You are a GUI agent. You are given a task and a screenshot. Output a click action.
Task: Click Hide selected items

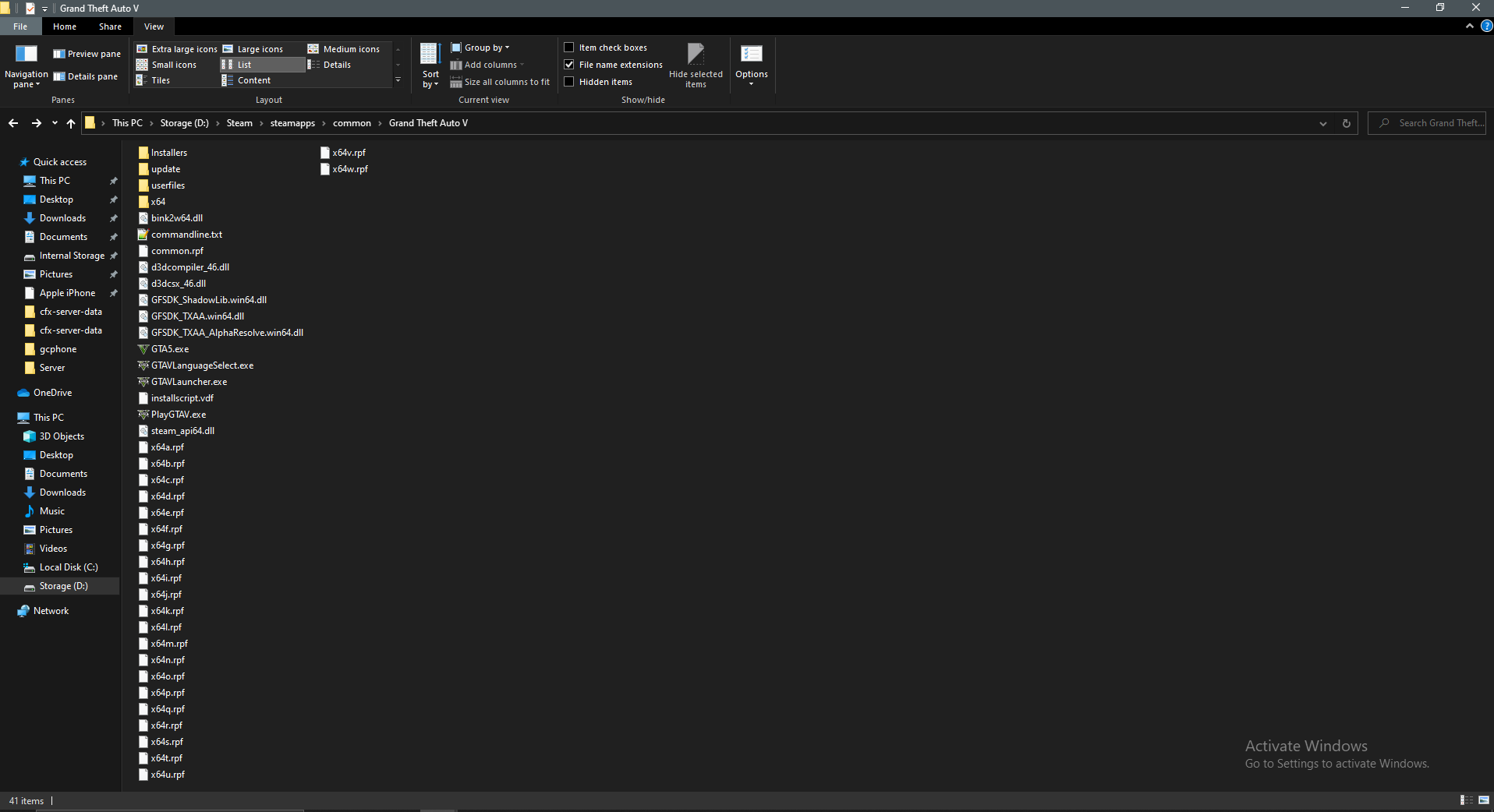click(x=695, y=64)
